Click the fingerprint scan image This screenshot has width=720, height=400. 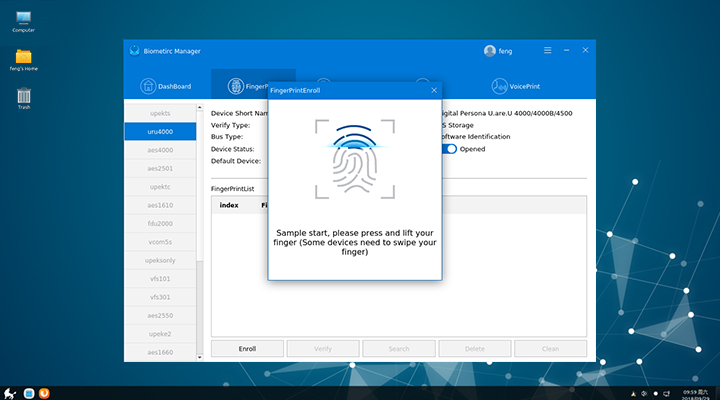pyautogui.click(x=355, y=160)
